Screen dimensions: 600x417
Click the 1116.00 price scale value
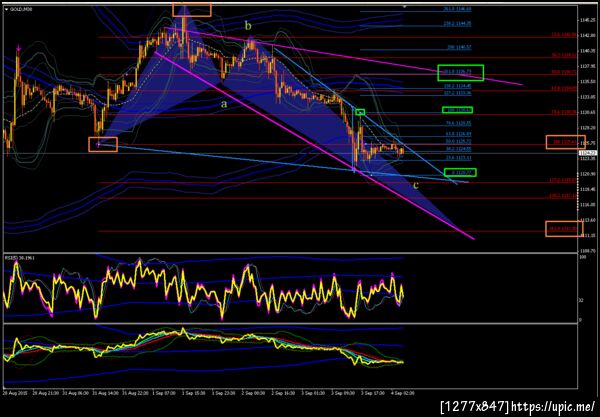tap(587, 205)
